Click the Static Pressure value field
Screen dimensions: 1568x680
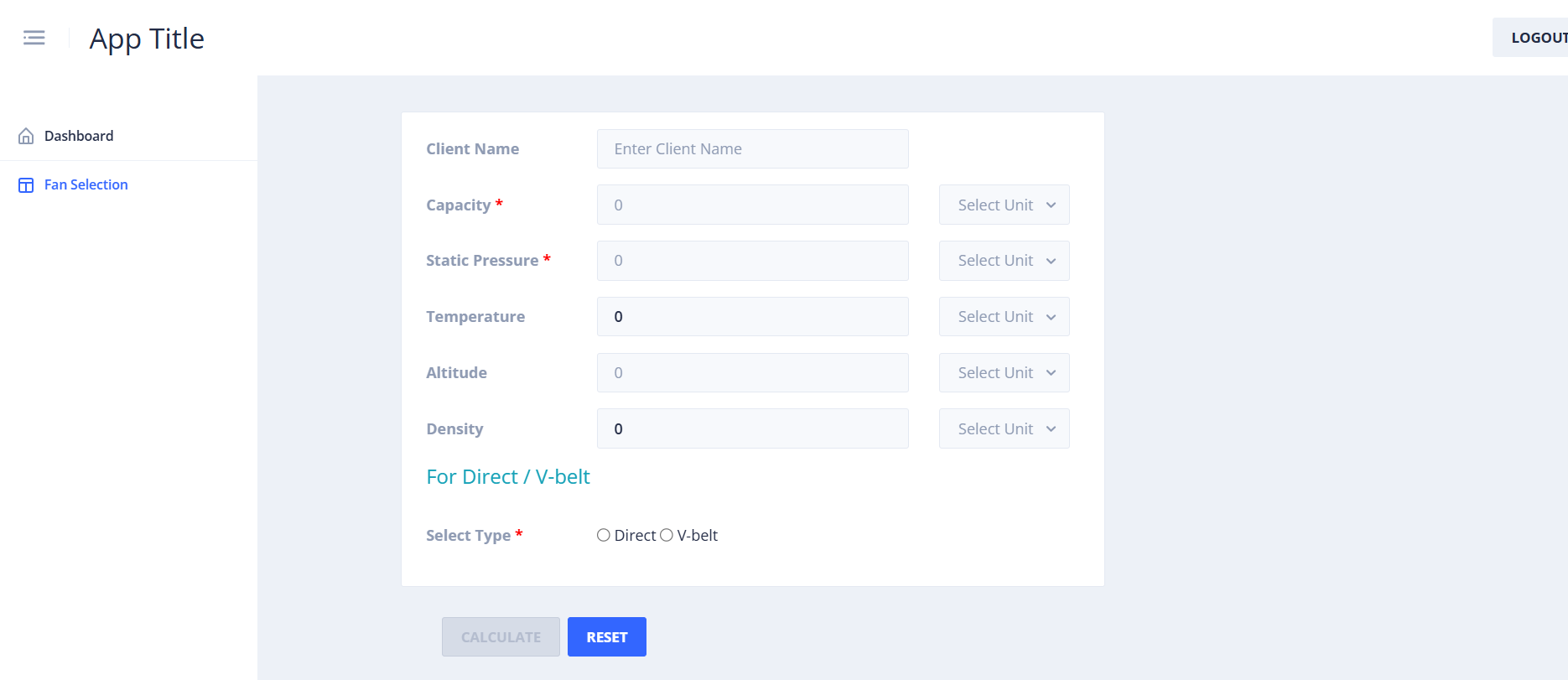pos(752,261)
